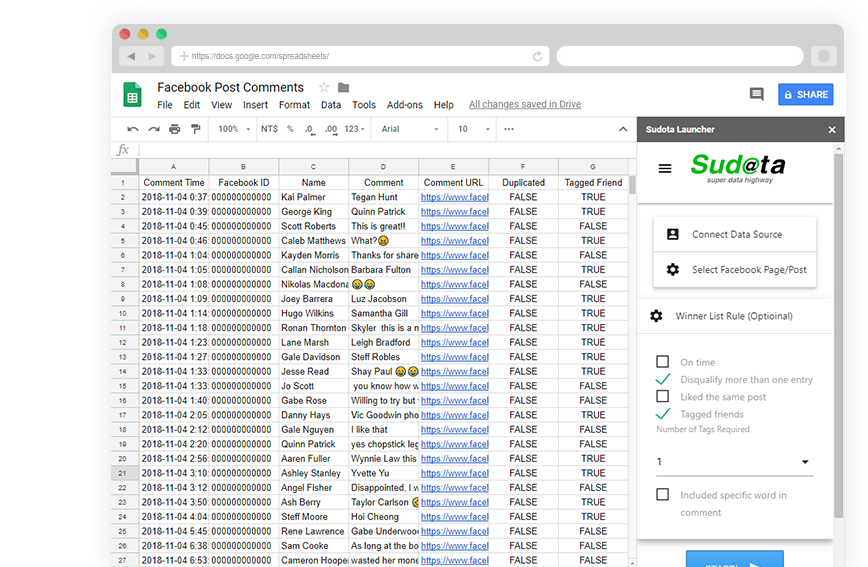Click the green macOS zoom button
The height and width of the screenshot is (567, 868).
[162, 34]
